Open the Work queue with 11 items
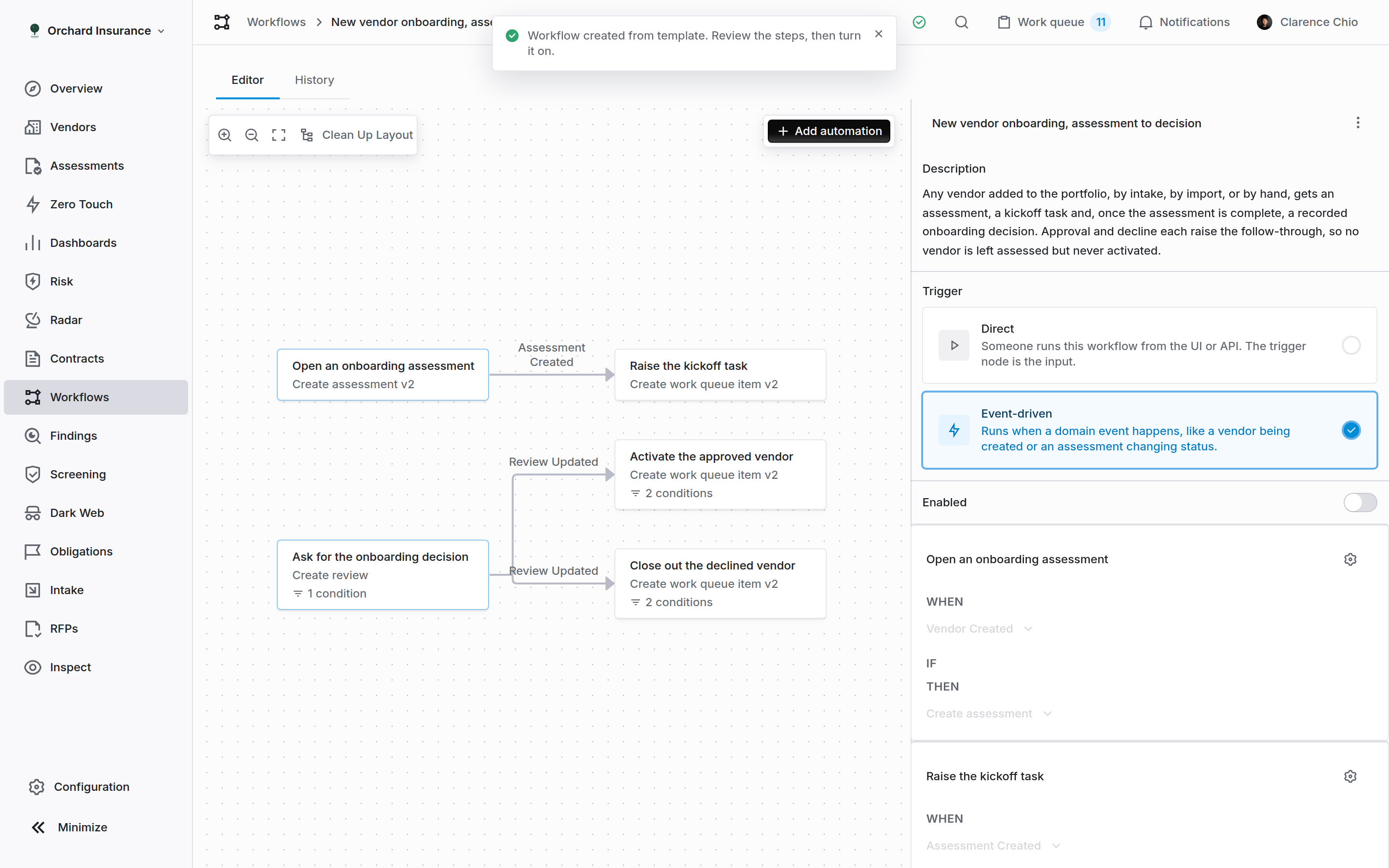The height and width of the screenshot is (868, 1389). tap(1054, 22)
